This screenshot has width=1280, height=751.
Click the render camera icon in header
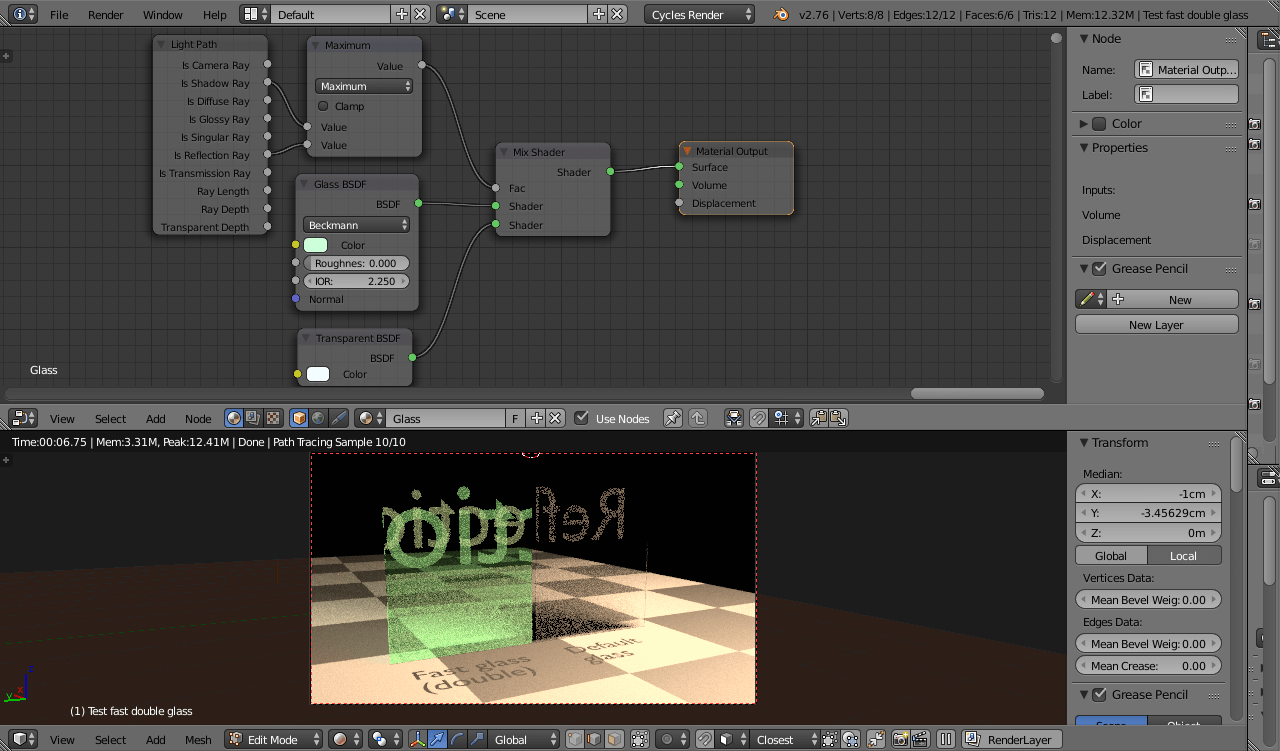899,739
